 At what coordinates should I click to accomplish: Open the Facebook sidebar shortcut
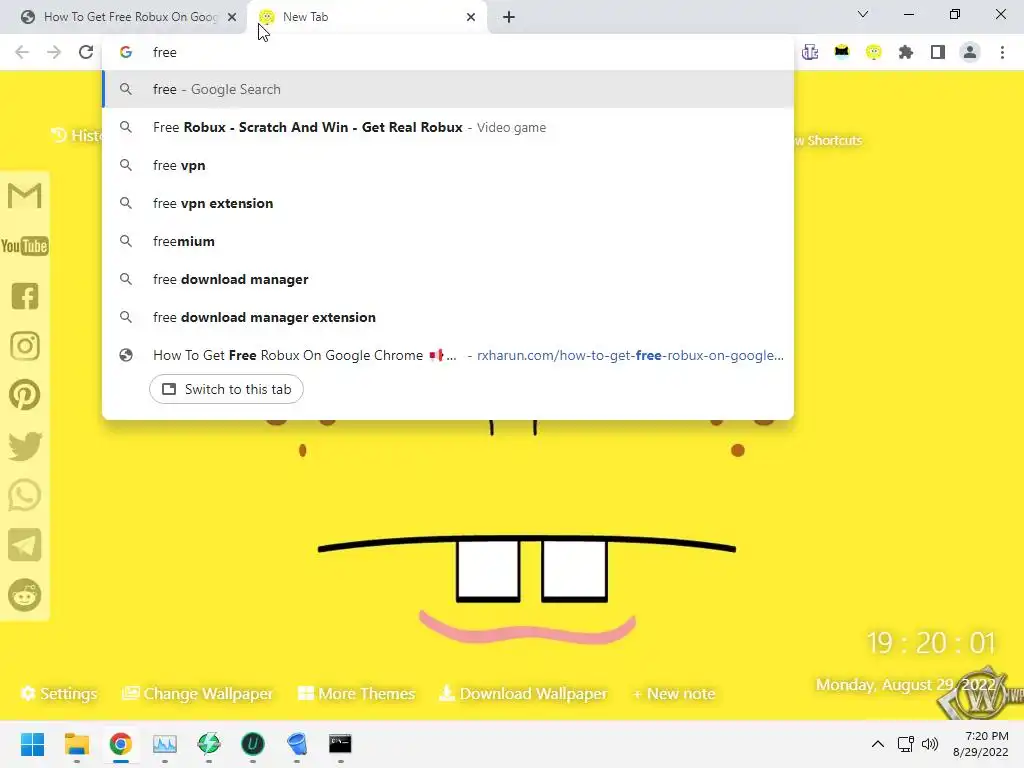point(25,296)
